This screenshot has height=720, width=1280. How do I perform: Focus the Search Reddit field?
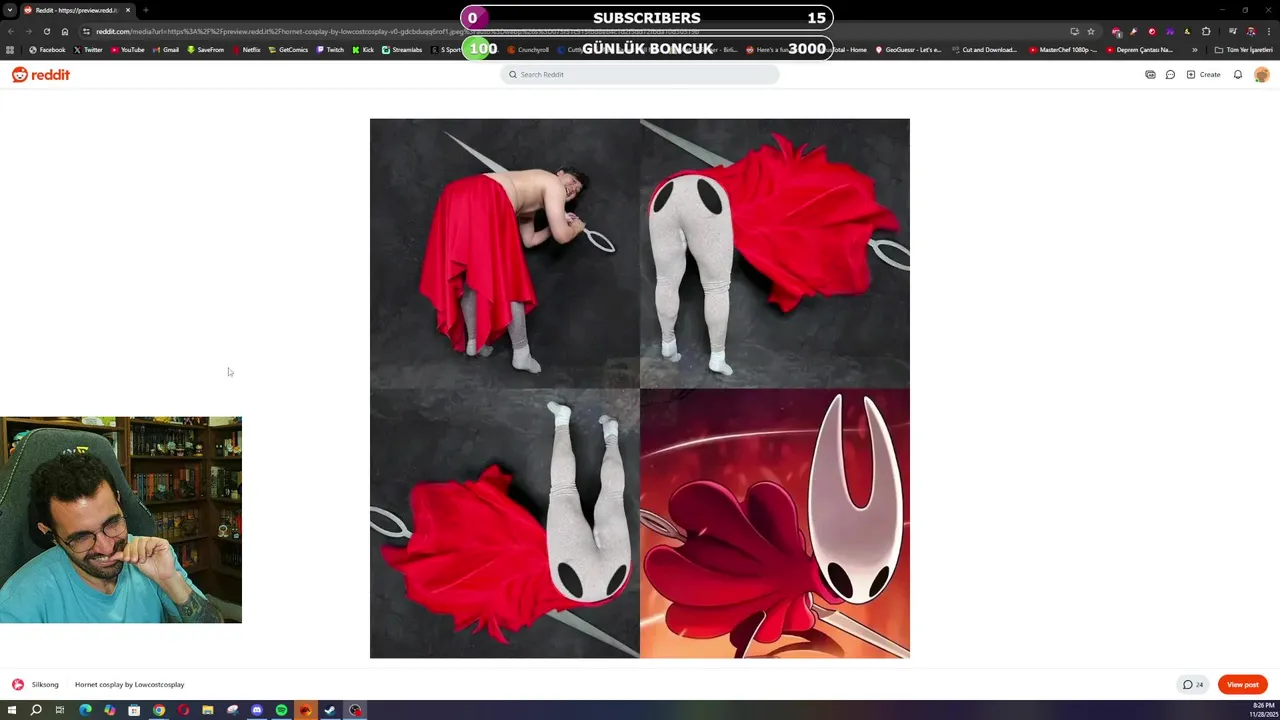(x=640, y=75)
